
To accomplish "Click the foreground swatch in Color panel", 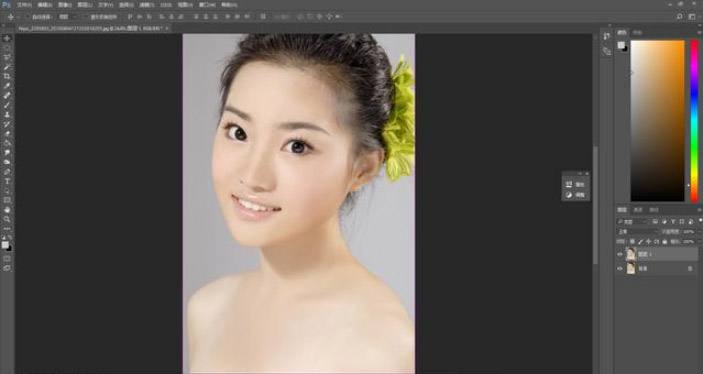I will (621, 44).
